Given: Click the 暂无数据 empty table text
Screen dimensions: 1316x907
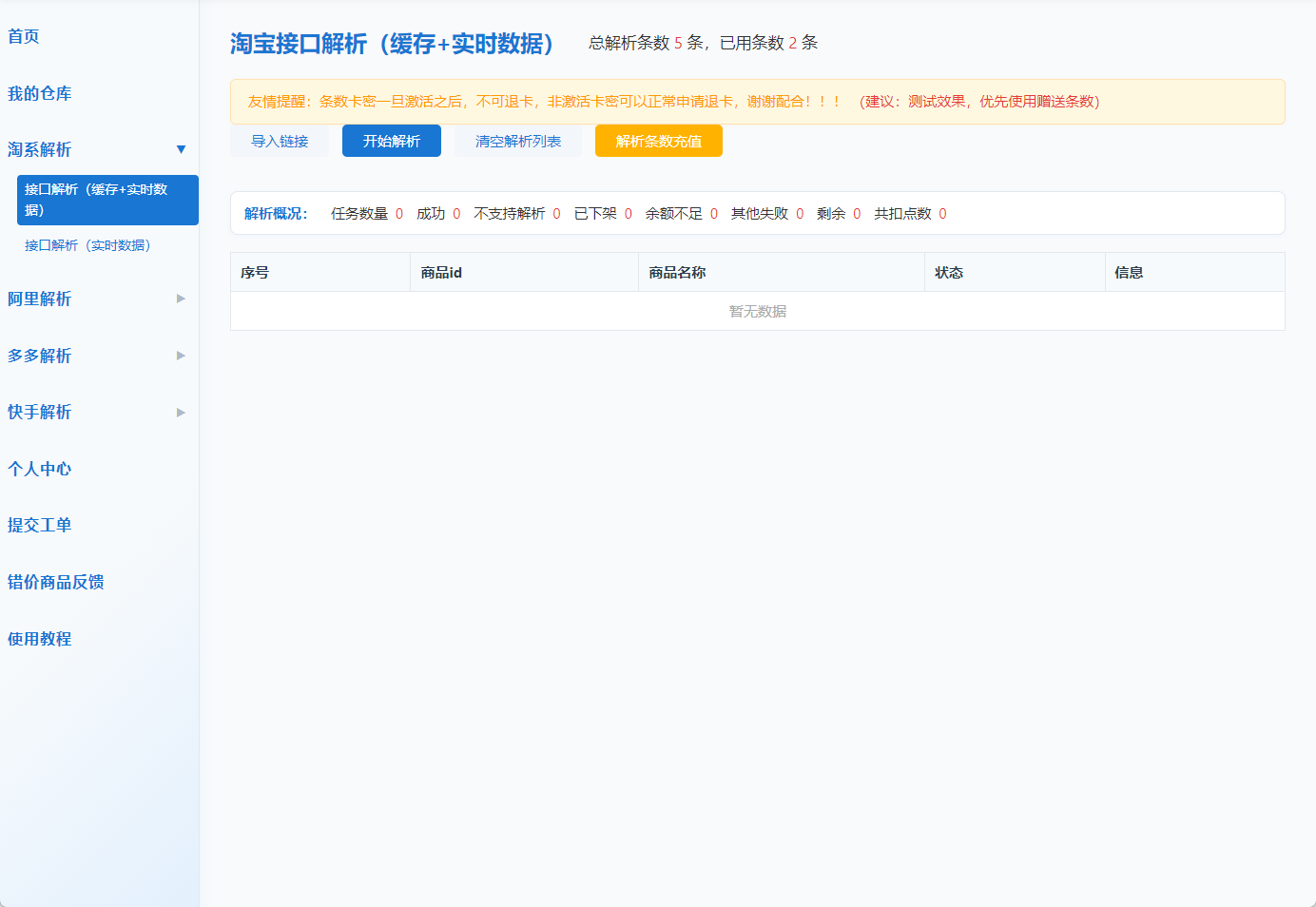Looking at the screenshot, I should click(758, 311).
